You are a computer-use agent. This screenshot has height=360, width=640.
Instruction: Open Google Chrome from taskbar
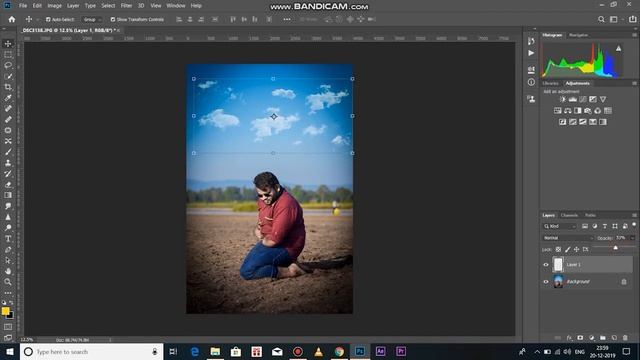click(x=339, y=351)
